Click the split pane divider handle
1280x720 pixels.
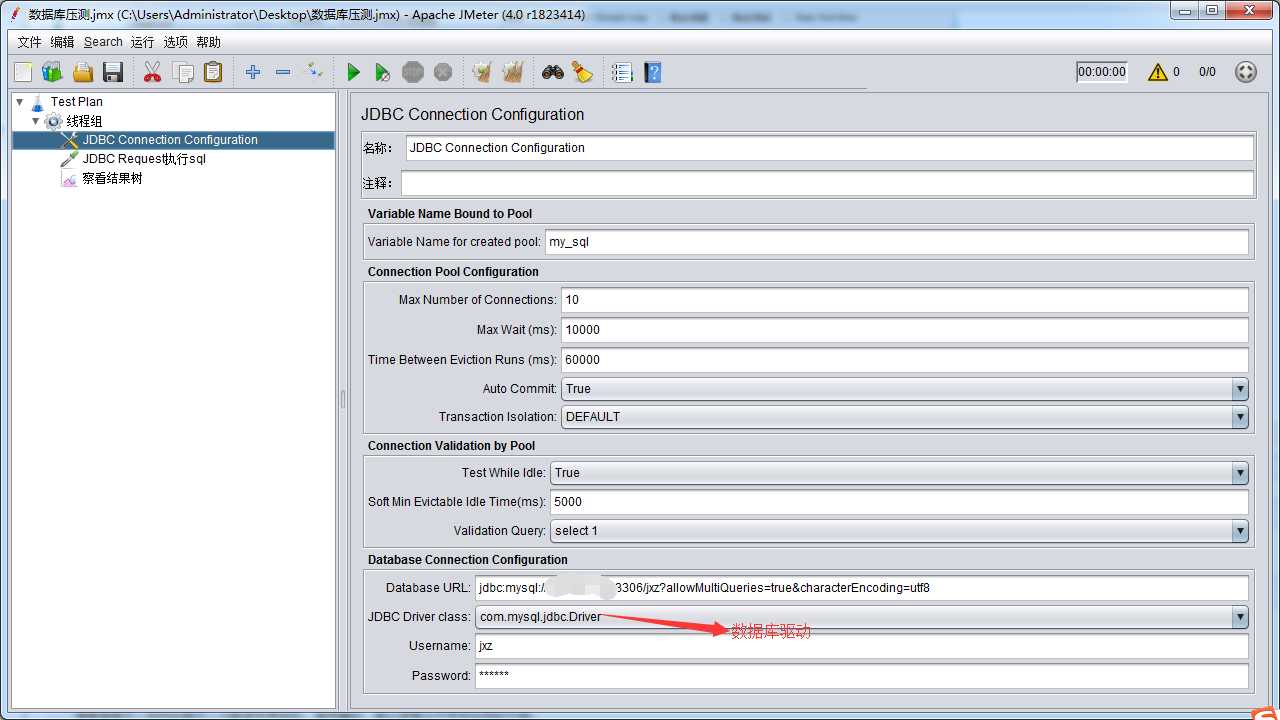pos(343,400)
